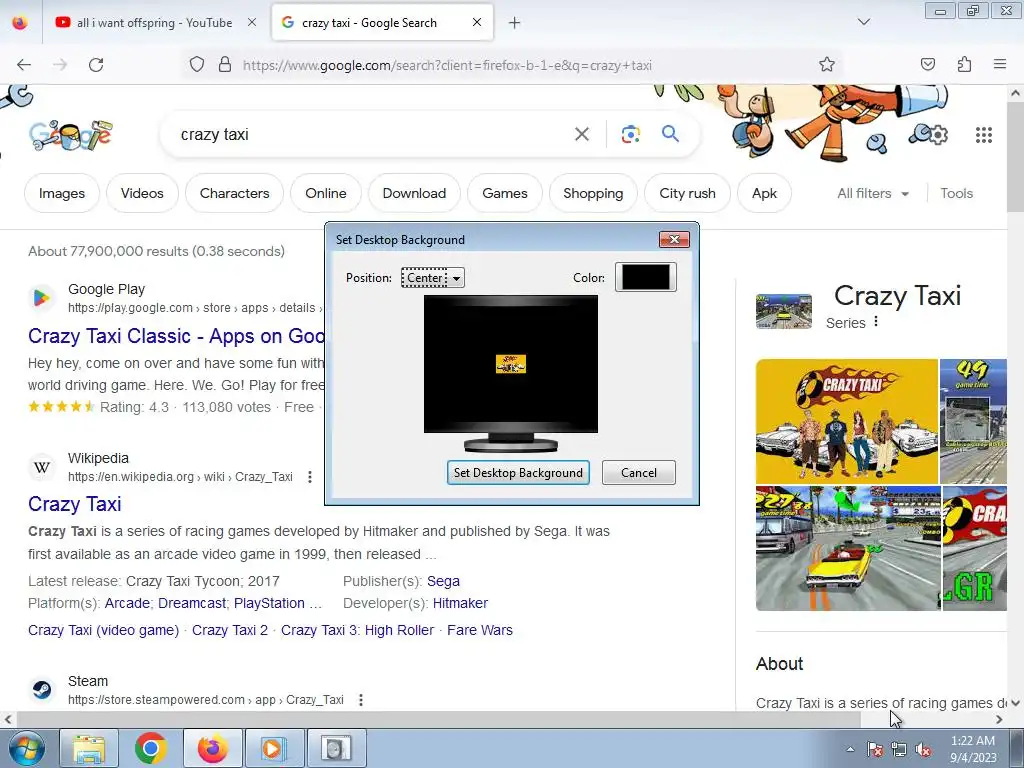Open more options for Steam result
Image resolution: width=1024 pixels, height=768 pixels.
pyautogui.click(x=360, y=700)
